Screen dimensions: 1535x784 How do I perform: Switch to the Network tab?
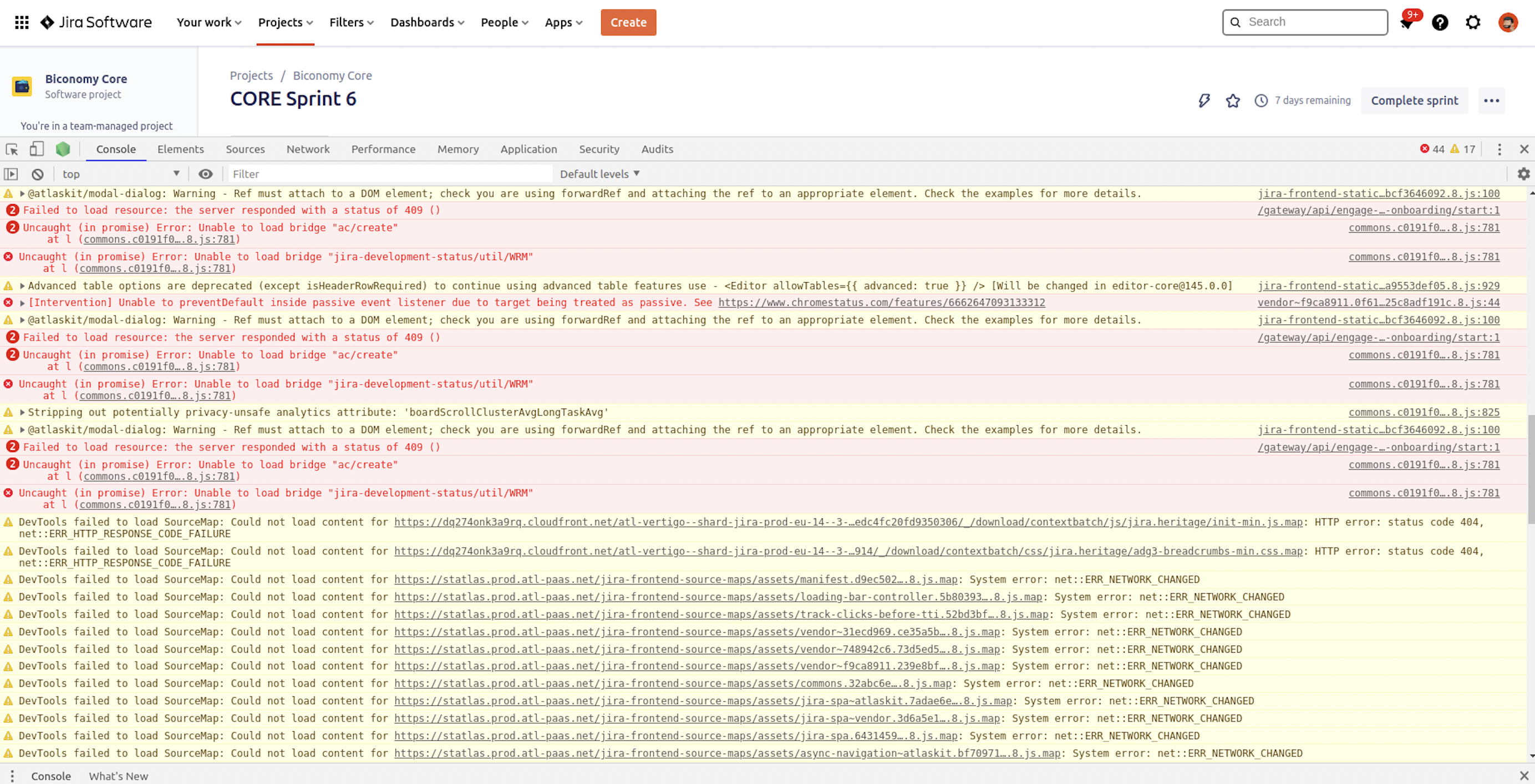click(x=308, y=150)
